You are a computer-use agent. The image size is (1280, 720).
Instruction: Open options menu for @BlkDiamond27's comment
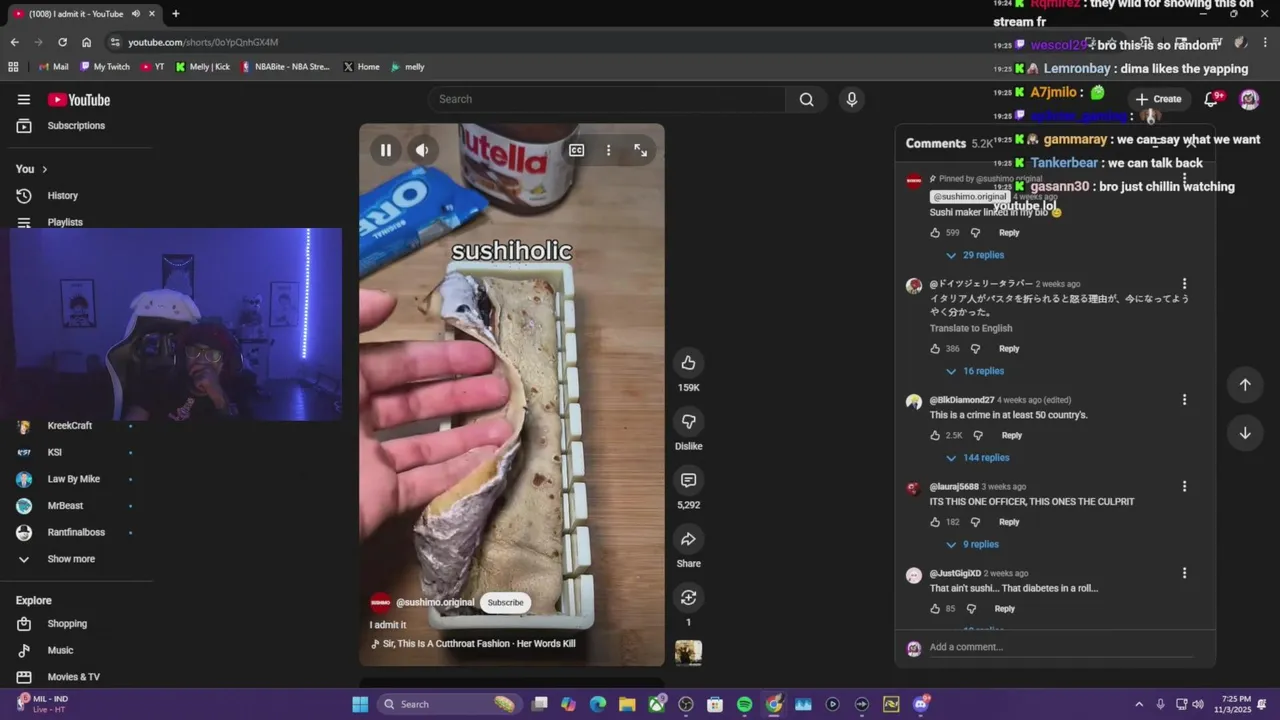[x=1184, y=399]
